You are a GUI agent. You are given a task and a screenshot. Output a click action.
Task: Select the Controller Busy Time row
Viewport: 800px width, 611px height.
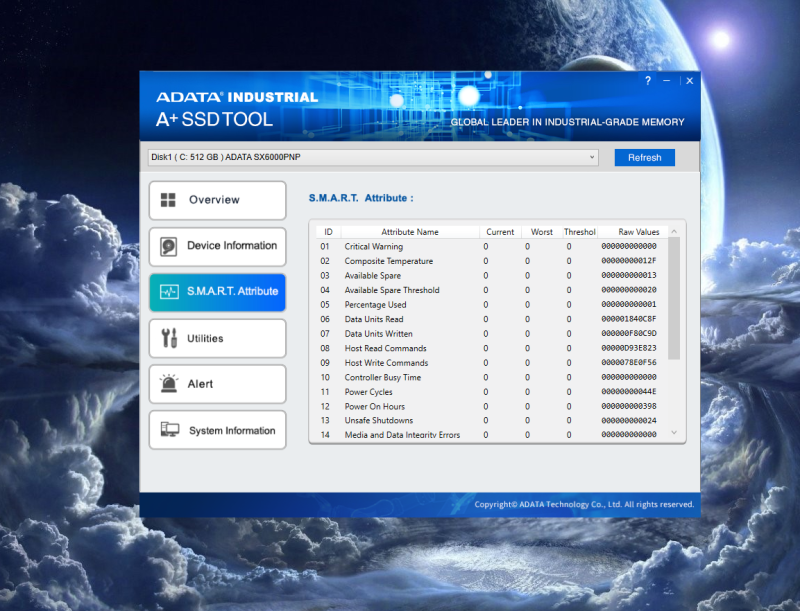(491, 377)
